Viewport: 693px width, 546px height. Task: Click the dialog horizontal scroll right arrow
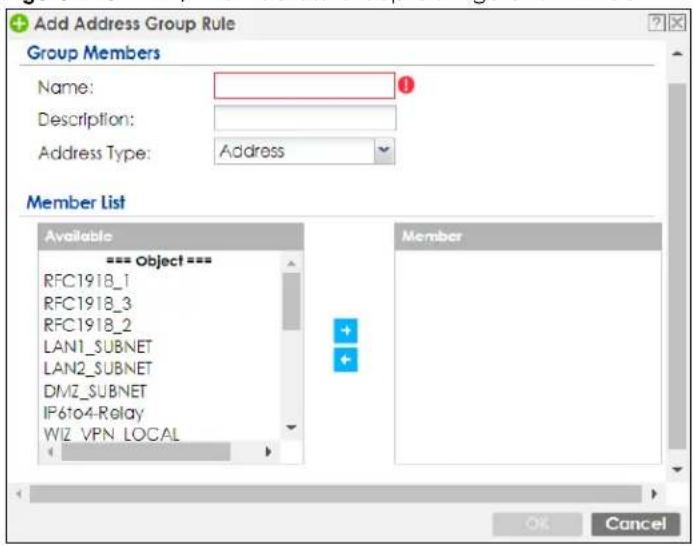tap(654, 493)
